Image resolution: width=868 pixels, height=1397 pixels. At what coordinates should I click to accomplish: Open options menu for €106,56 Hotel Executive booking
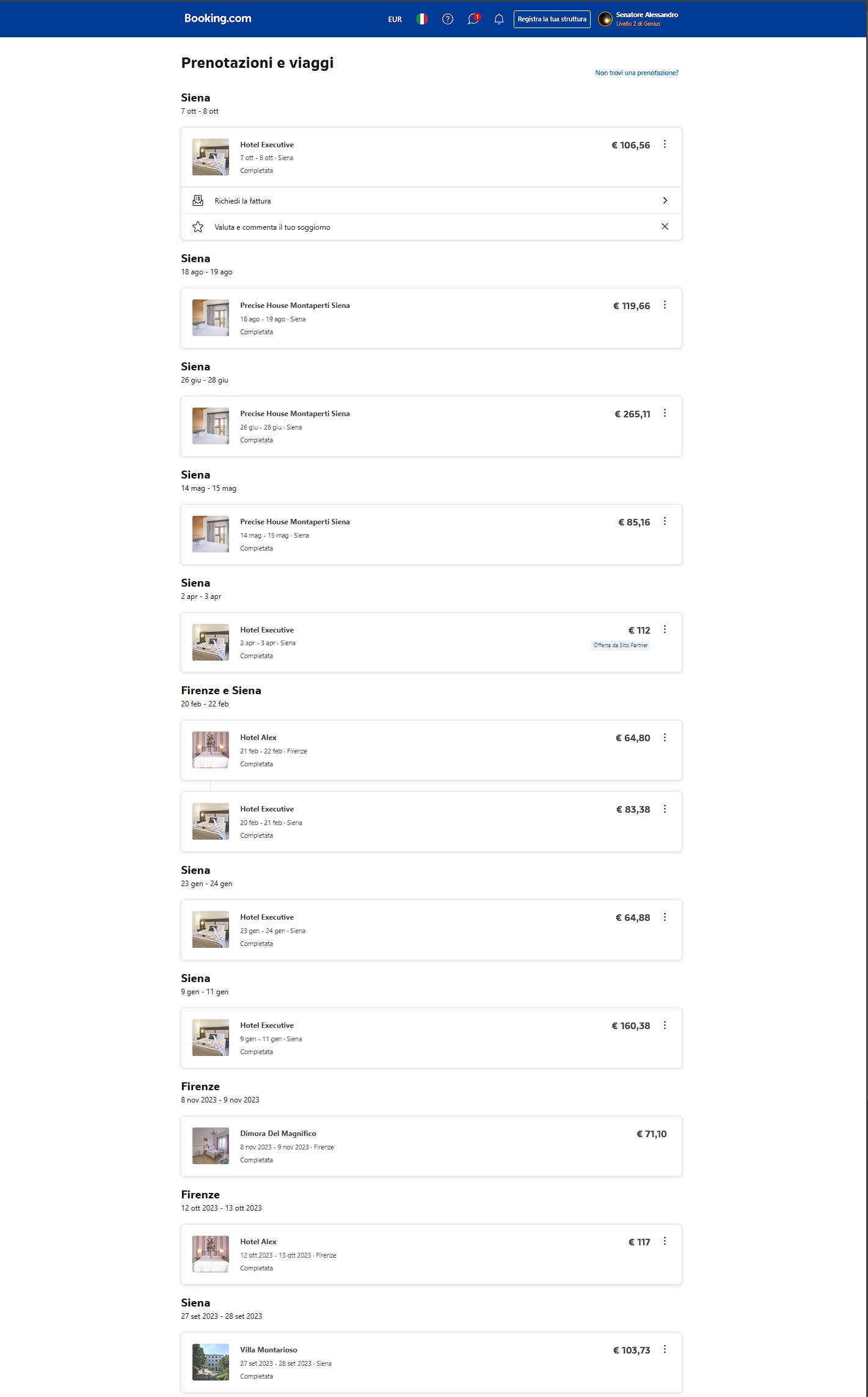pos(665,144)
